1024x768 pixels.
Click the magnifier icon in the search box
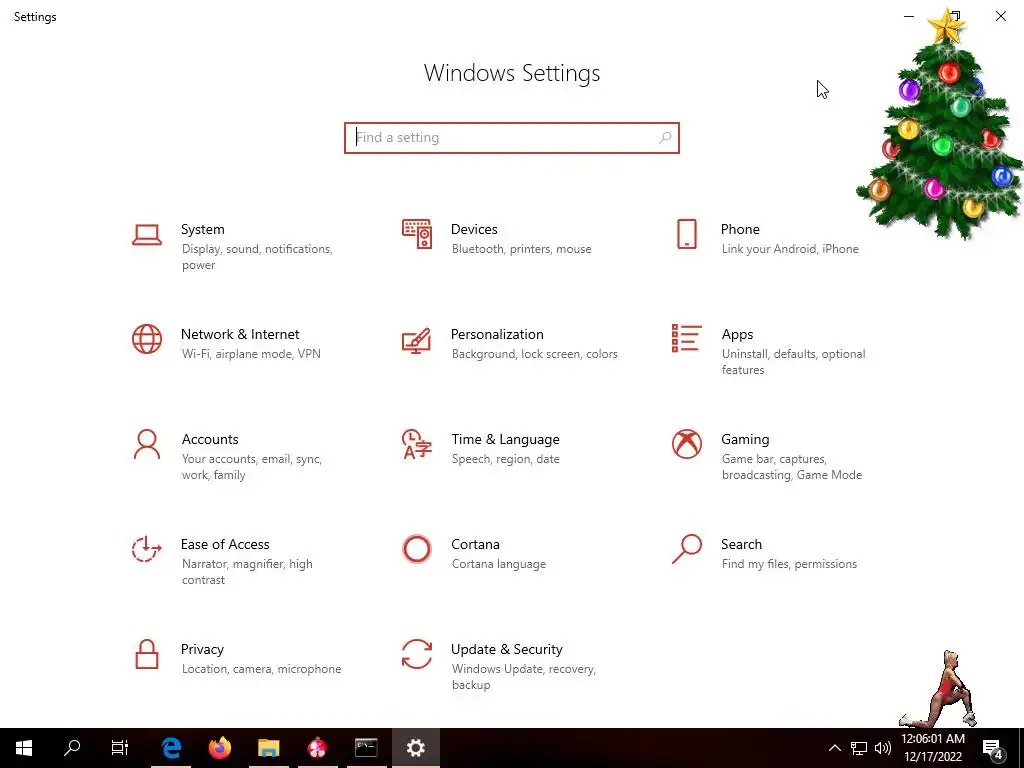[x=665, y=138]
